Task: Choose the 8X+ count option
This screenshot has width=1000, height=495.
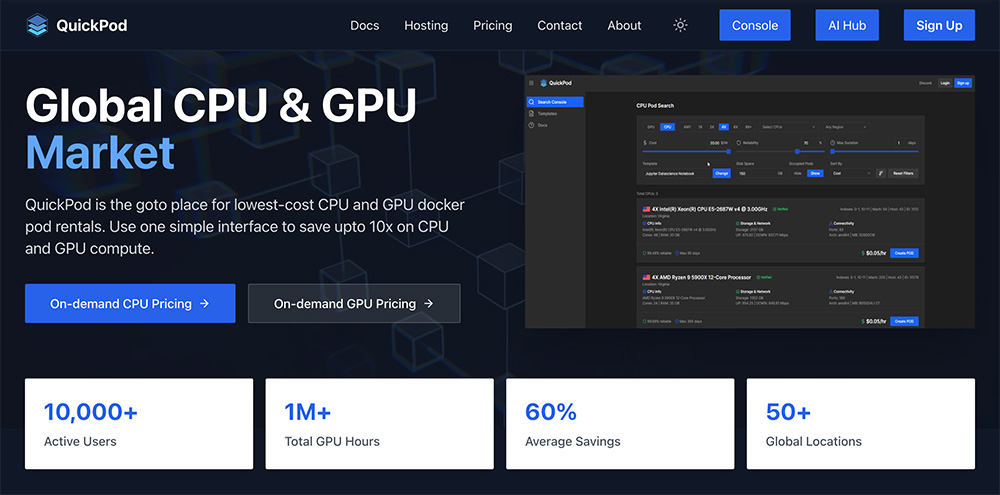Action: click(x=748, y=127)
